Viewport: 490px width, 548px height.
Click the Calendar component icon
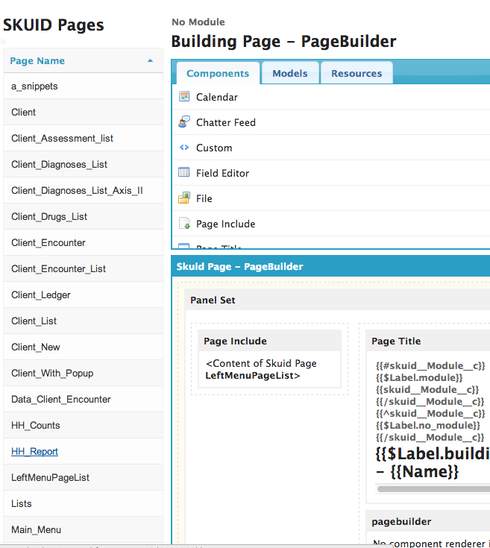pyautogui.click(x=184, y=96)
